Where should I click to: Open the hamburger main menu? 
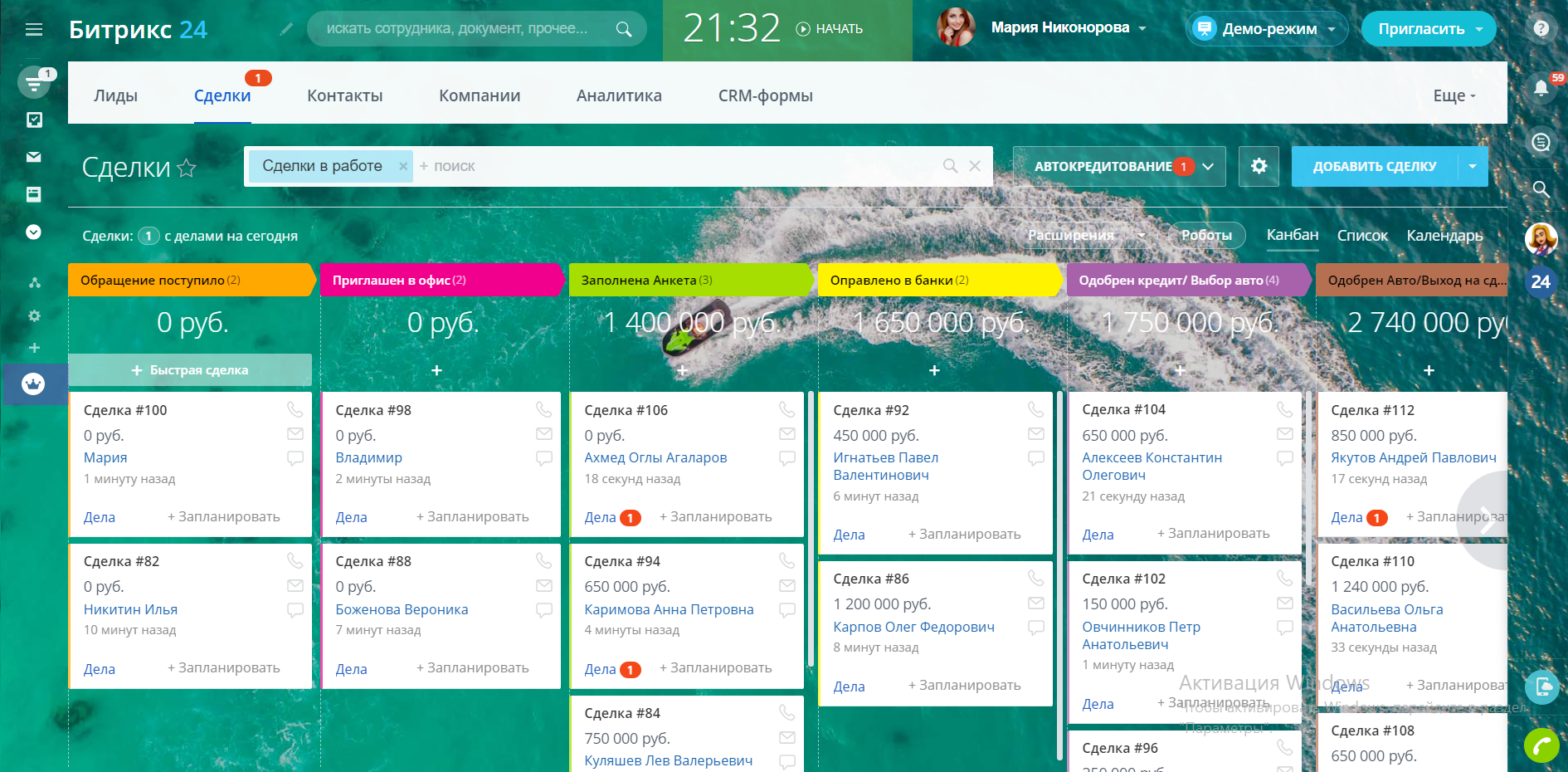pos(34,30)
